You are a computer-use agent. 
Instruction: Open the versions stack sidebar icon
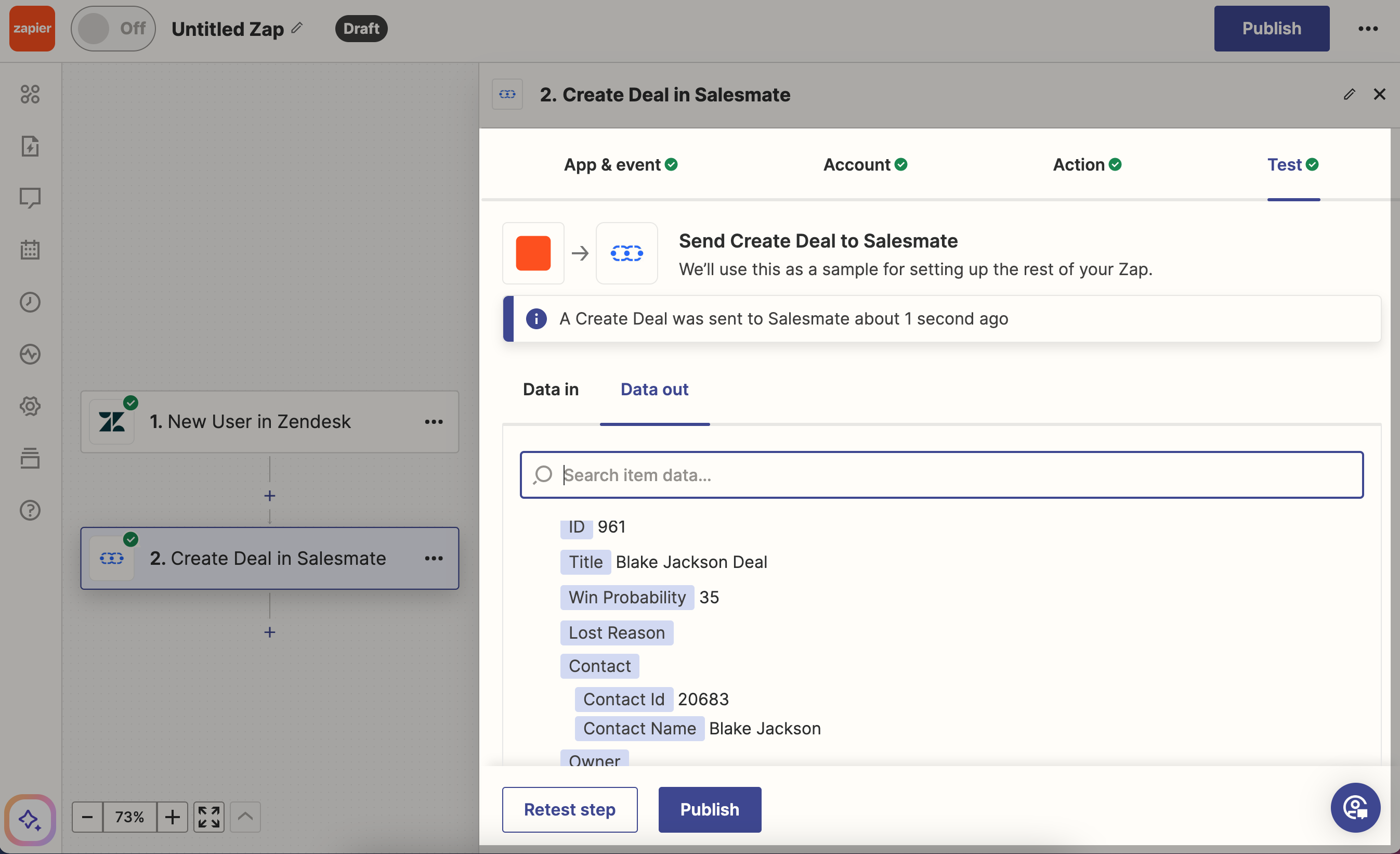[30, 458]
